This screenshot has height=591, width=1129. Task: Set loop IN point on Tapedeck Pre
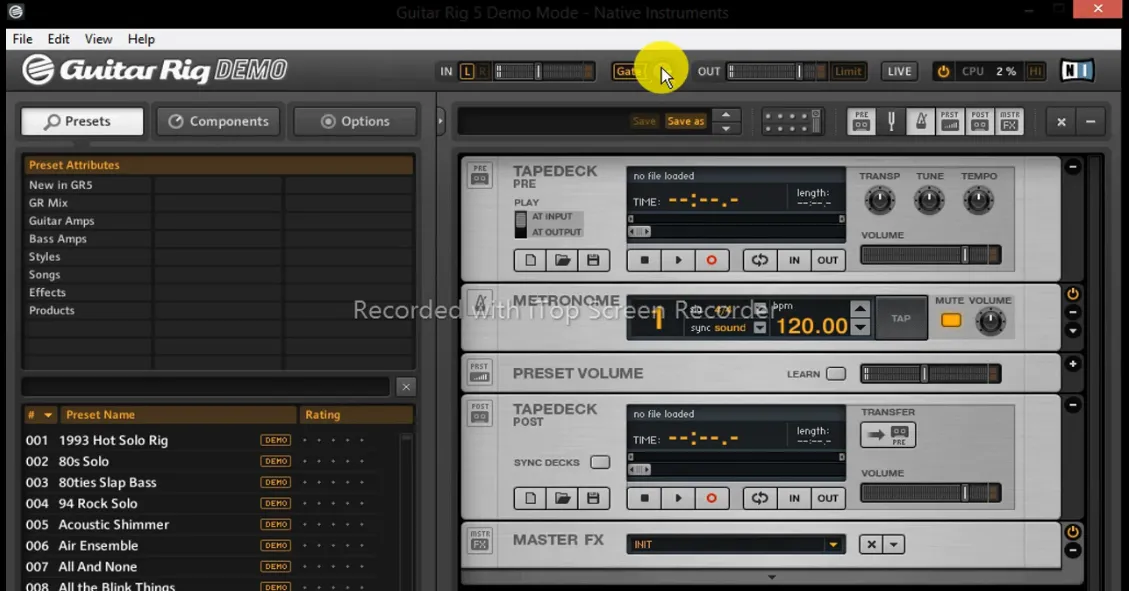[794, 260]
